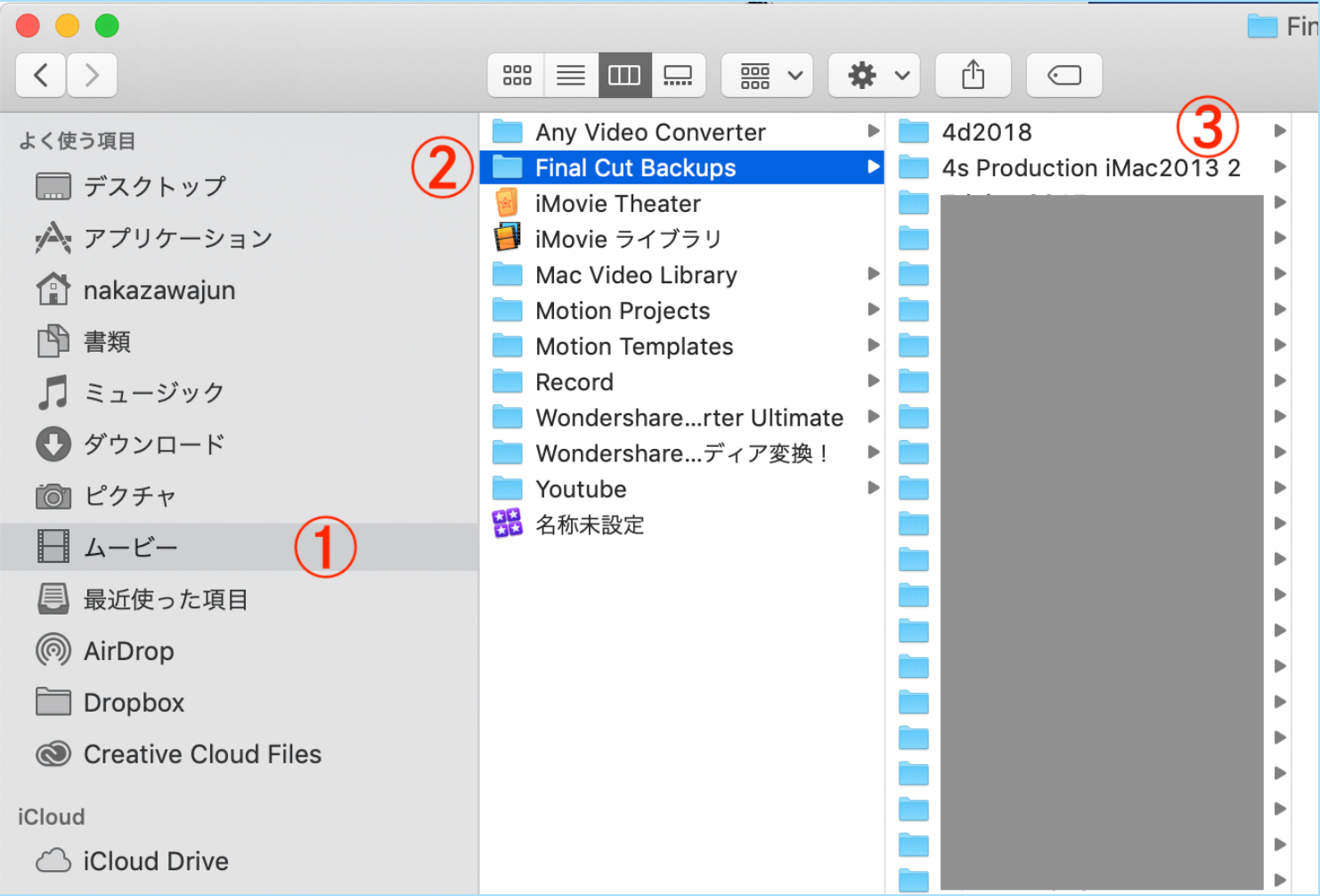The image size is (1320, 896).
Task: Open Dropbox in the sidebar
Action: [x=240, y=703]
